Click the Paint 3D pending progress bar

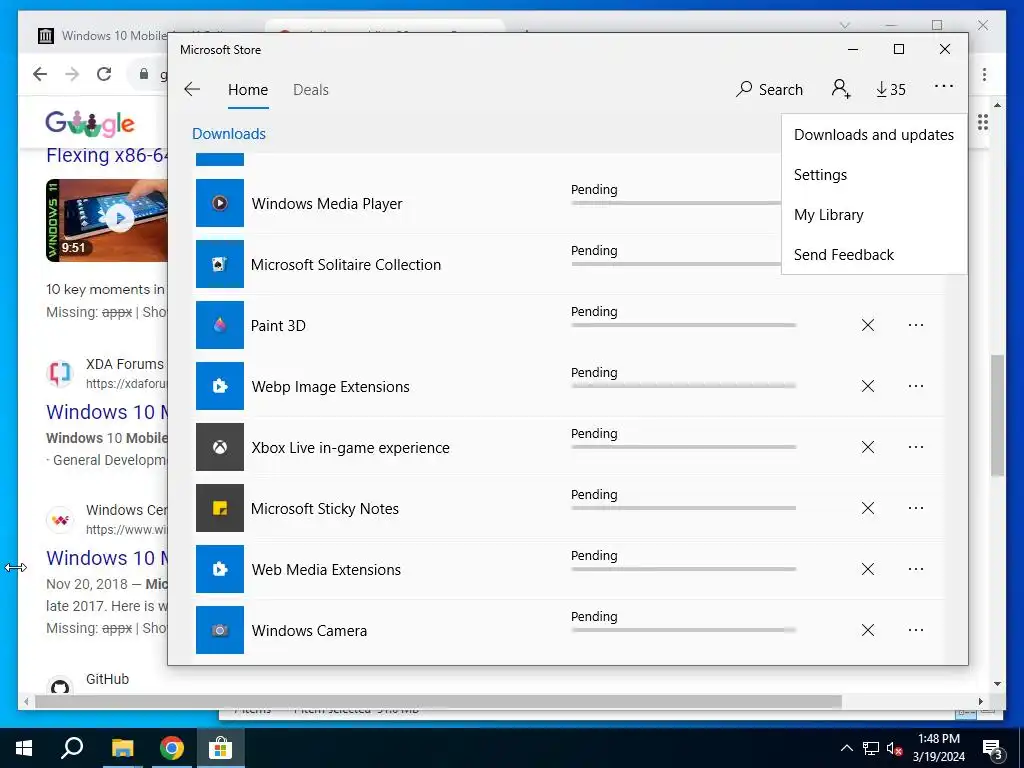coord(683,325)
